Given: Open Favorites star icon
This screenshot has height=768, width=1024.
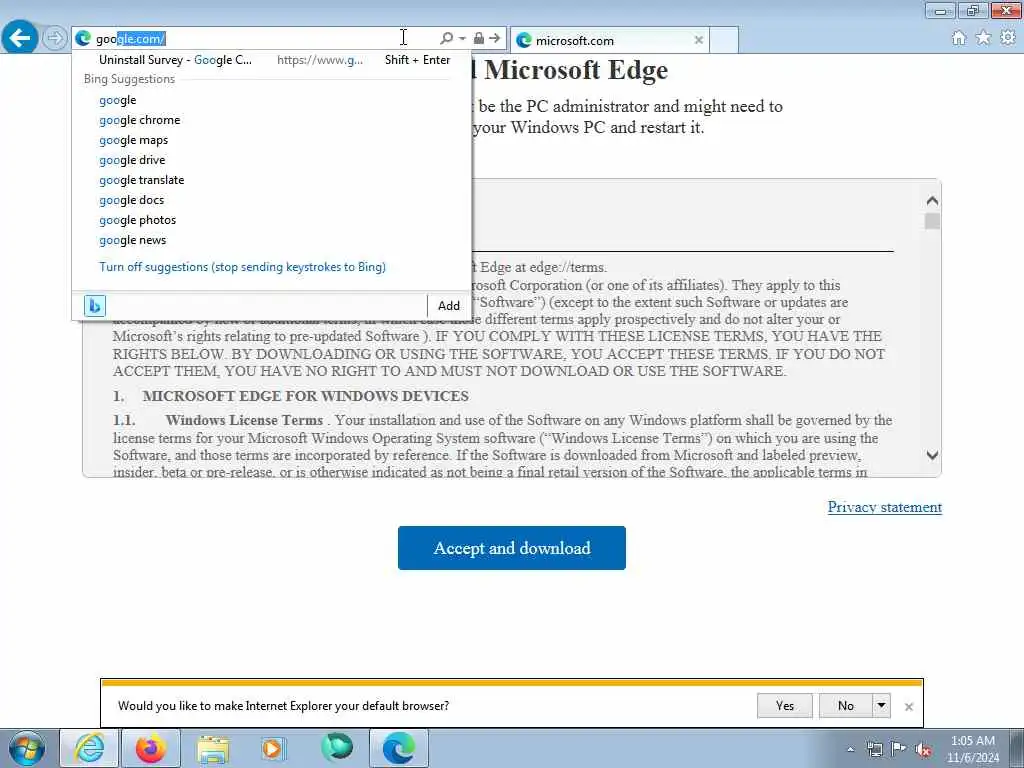Looking at the screenshot, I should (x=983, y=38).
